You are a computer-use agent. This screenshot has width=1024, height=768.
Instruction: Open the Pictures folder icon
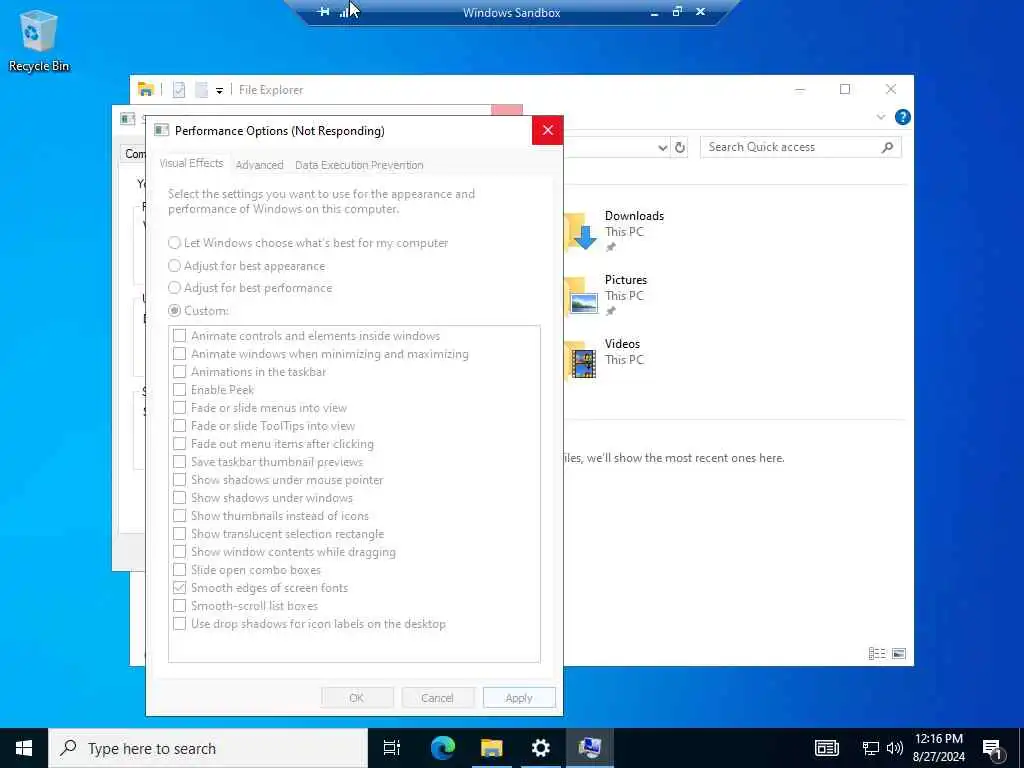click(x=581, y=295)
